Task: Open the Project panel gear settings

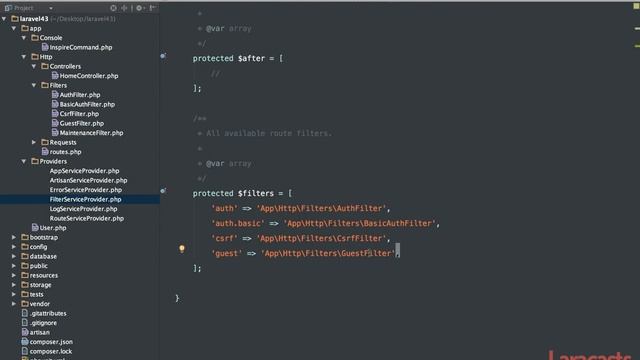Action: pos(139,8)
